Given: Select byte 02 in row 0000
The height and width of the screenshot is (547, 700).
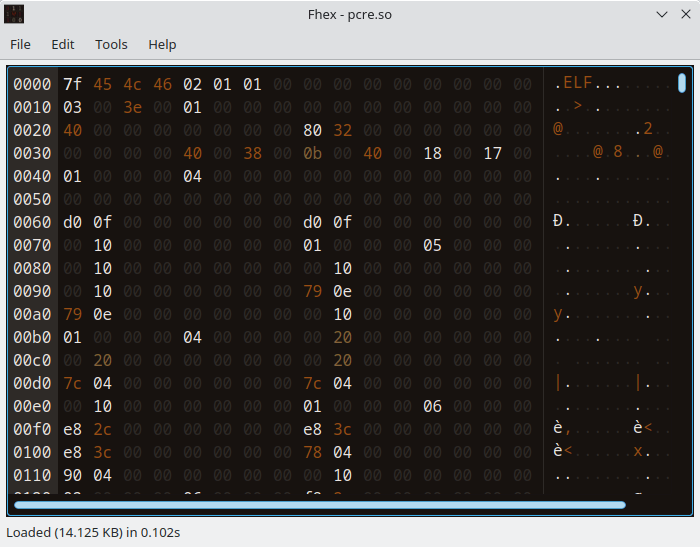Looking at the screenshot, I should 192,84.
